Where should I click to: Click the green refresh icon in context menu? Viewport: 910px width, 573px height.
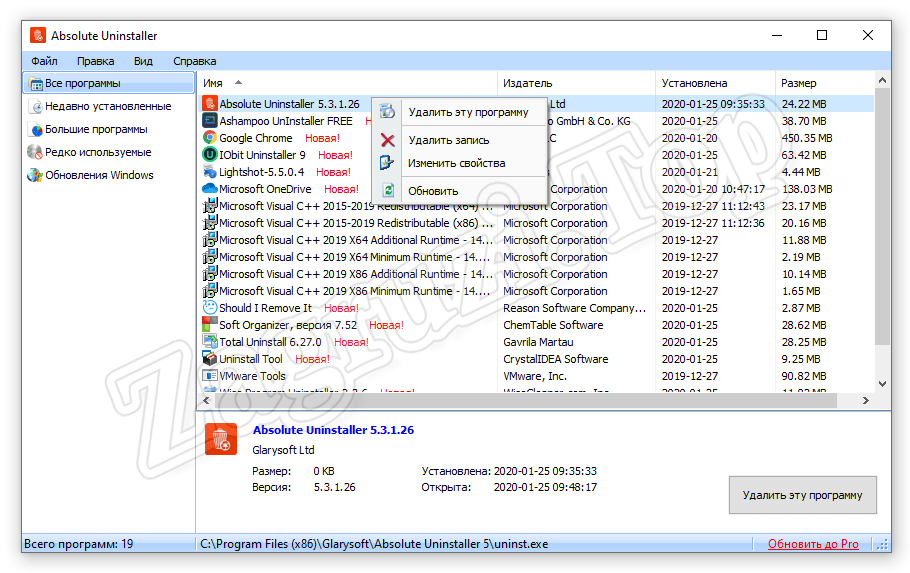tap(388, 191)
